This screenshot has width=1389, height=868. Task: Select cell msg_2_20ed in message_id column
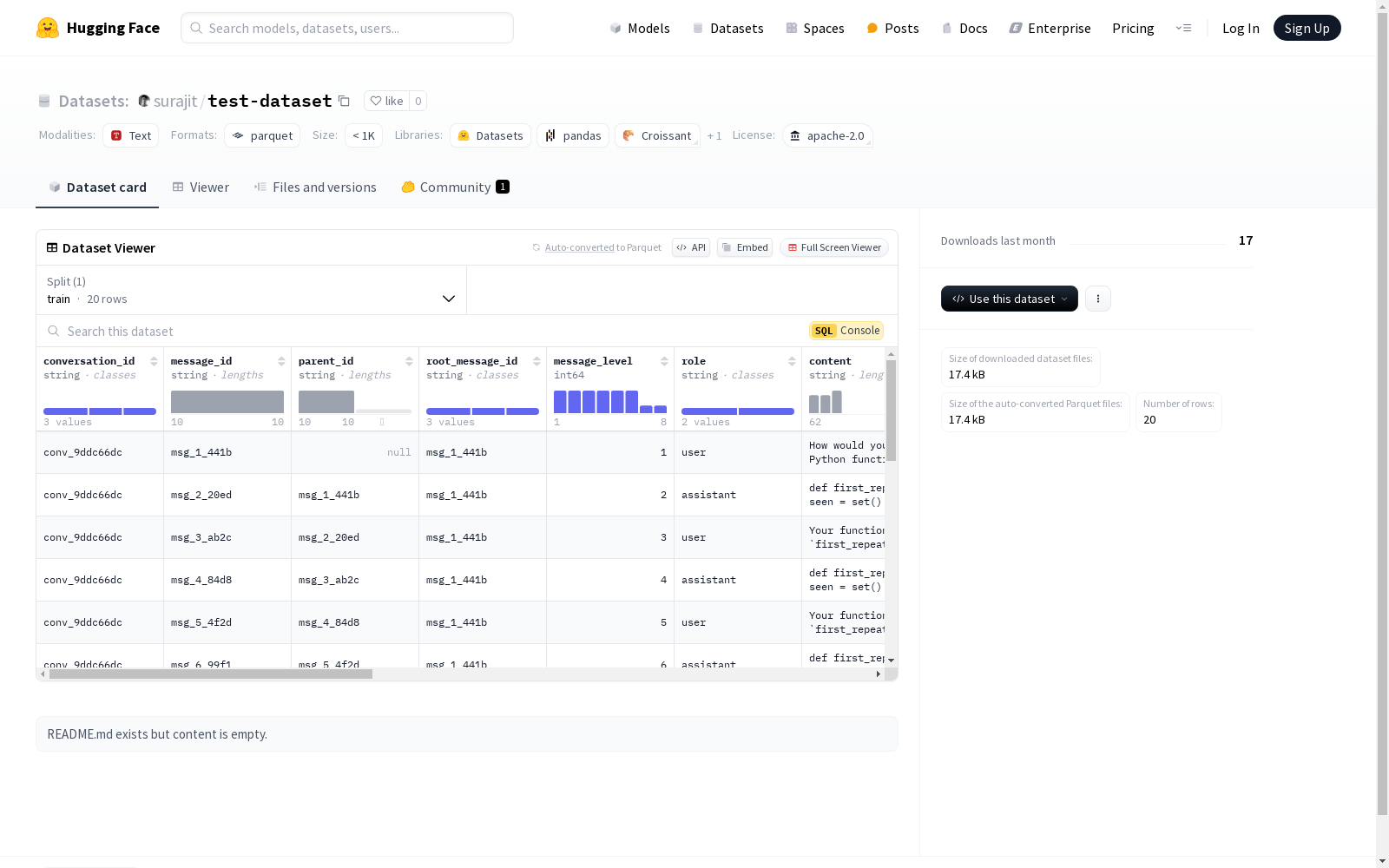click(x=227, y=495)
